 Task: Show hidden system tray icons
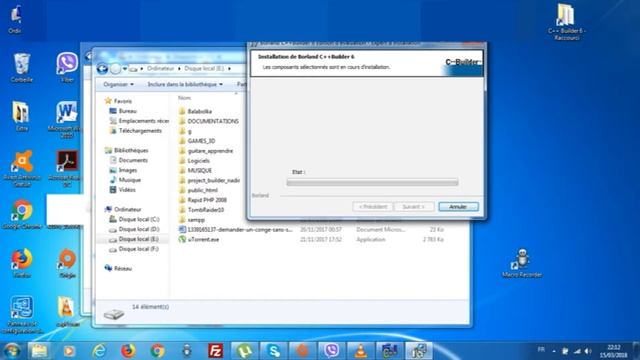point(554,351)
